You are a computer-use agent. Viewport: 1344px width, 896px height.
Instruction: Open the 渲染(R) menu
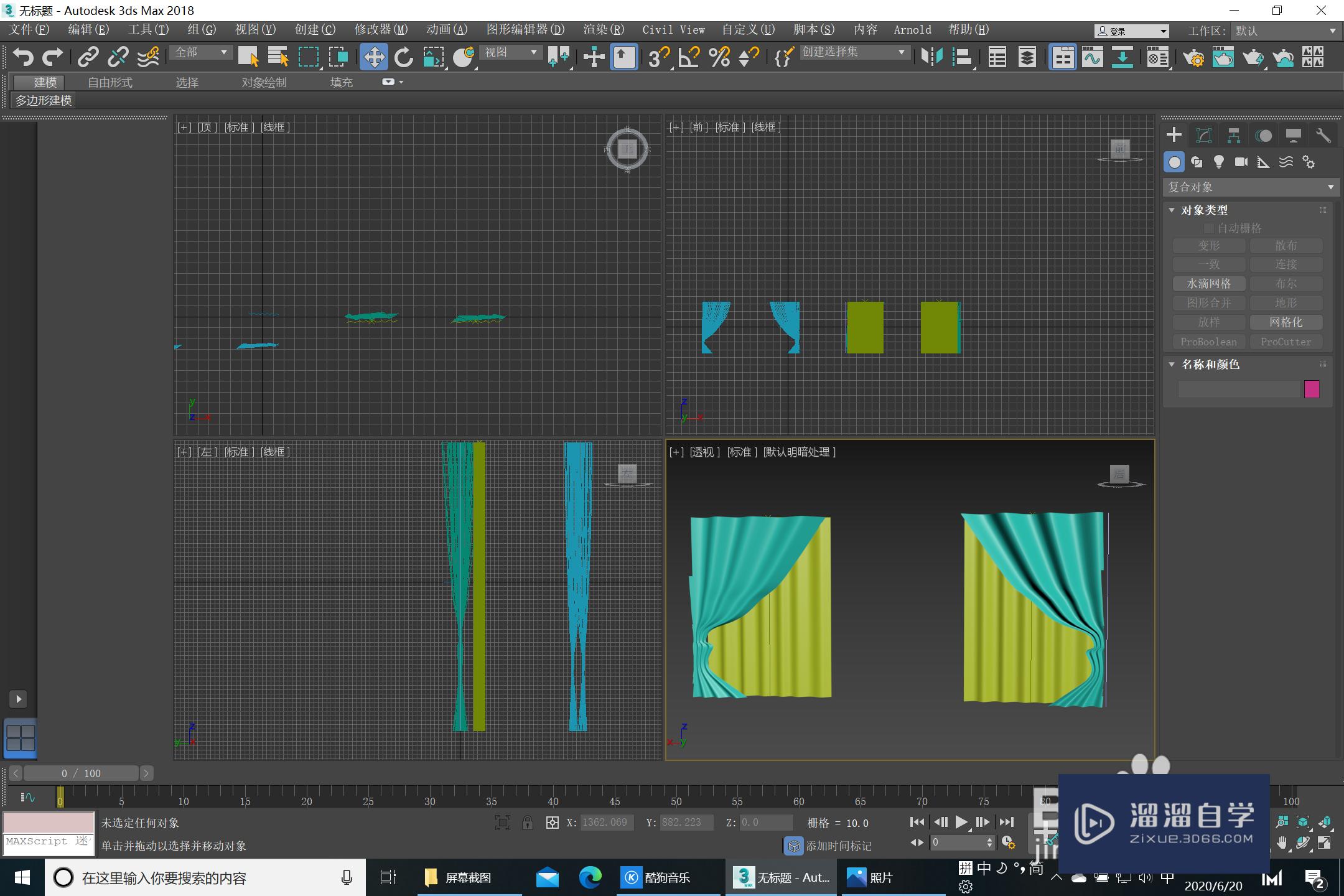tap(604, 30)
